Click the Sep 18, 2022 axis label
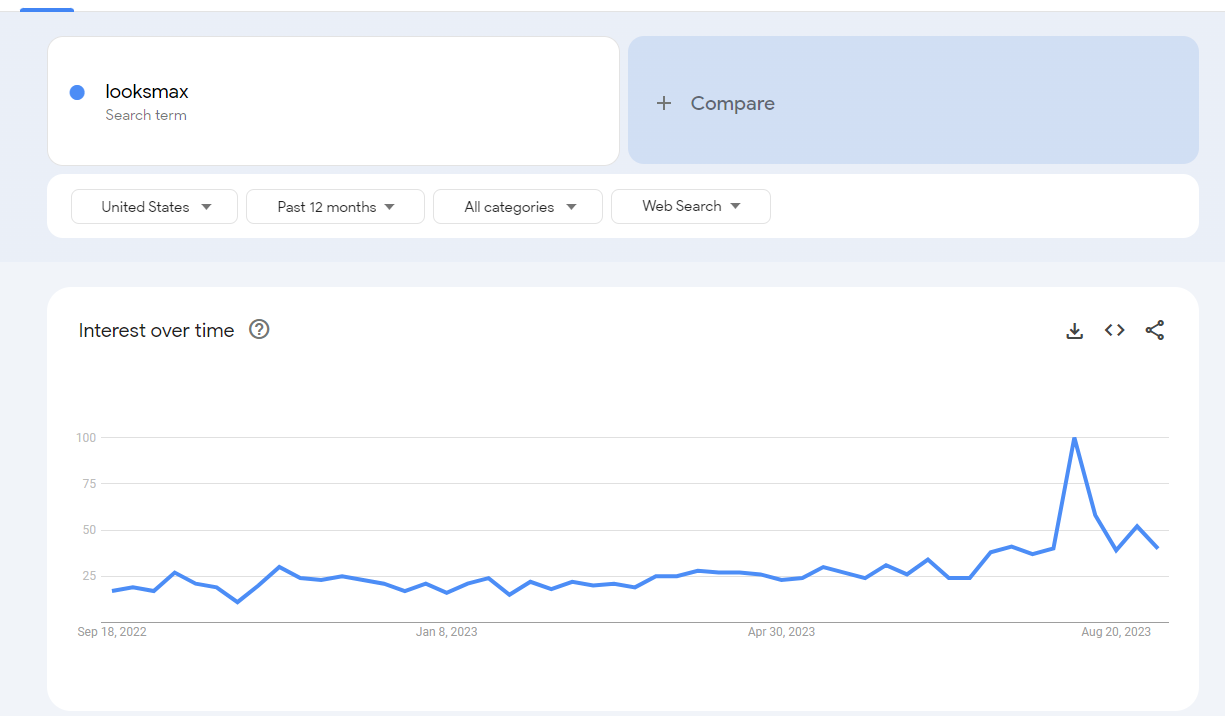This screenshot has height=716, width=1225. pos(112,632)
